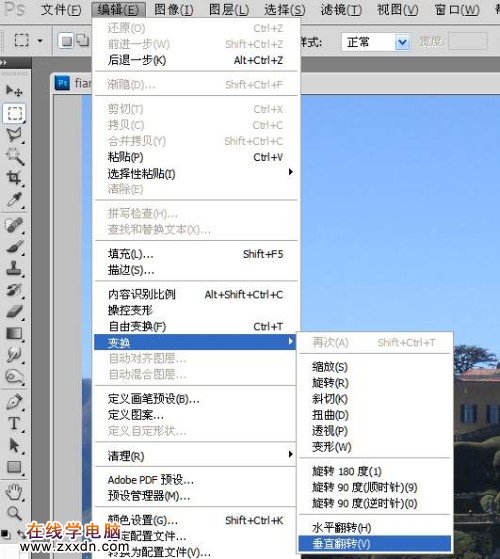The image size is (500, 559).
Task: Open the highlighted 变换 submenu entry
Action: [195, 342]
